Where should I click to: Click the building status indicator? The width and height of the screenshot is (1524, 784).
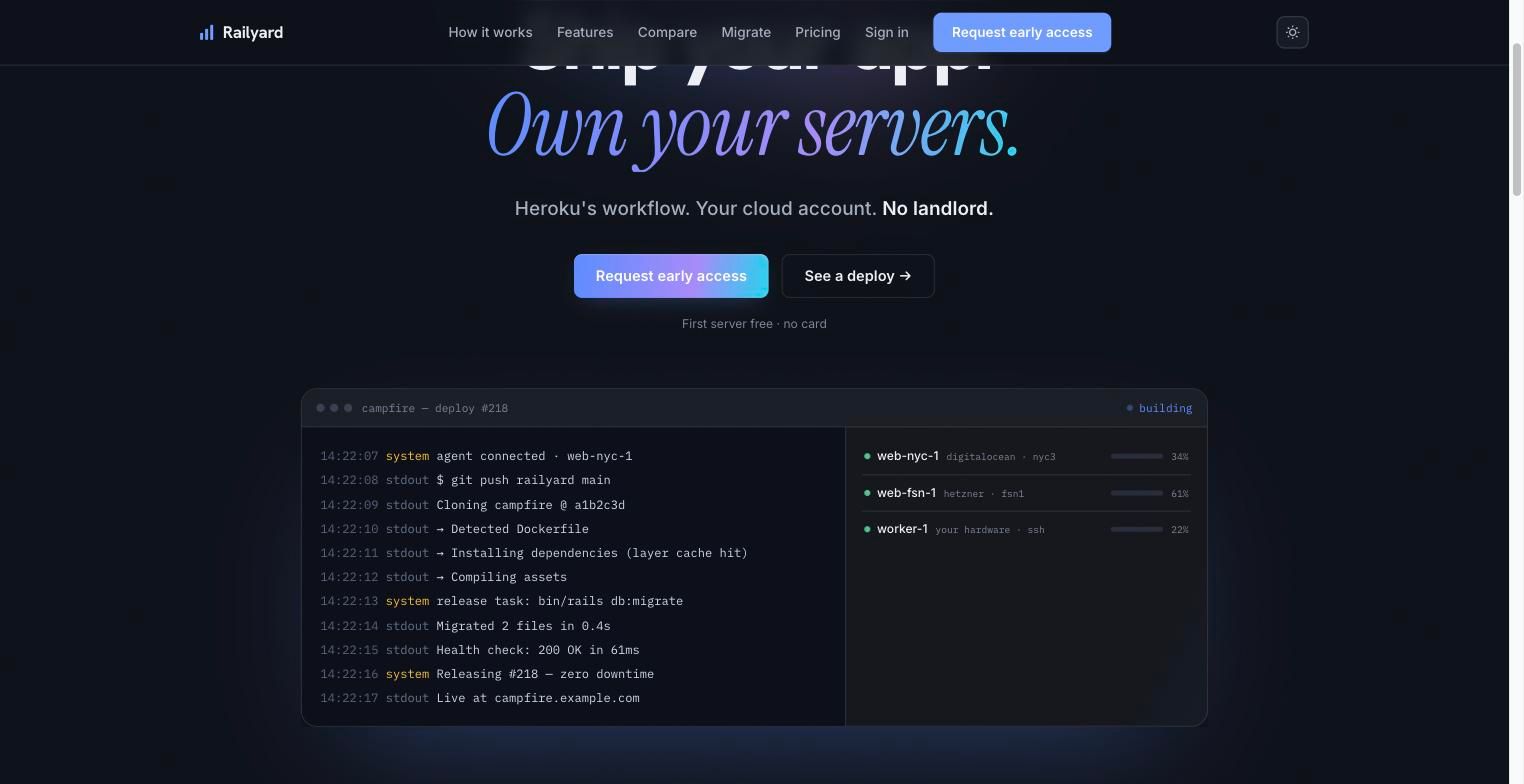(1159, 408)
